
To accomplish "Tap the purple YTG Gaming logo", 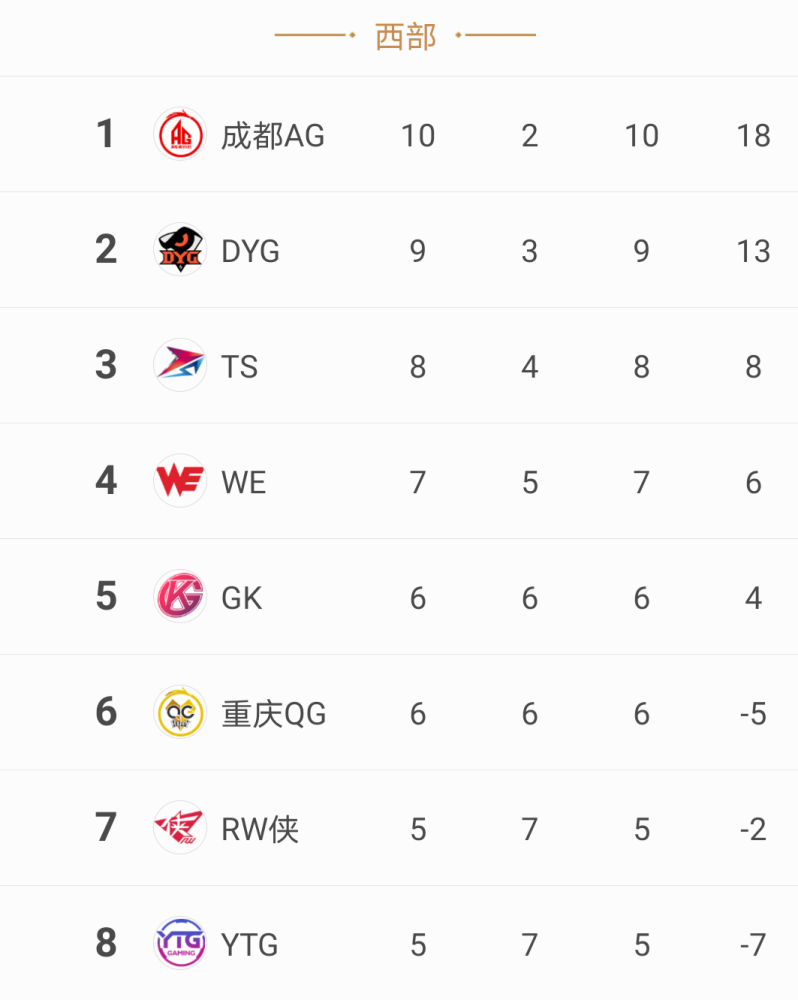I will click(180, 943).
